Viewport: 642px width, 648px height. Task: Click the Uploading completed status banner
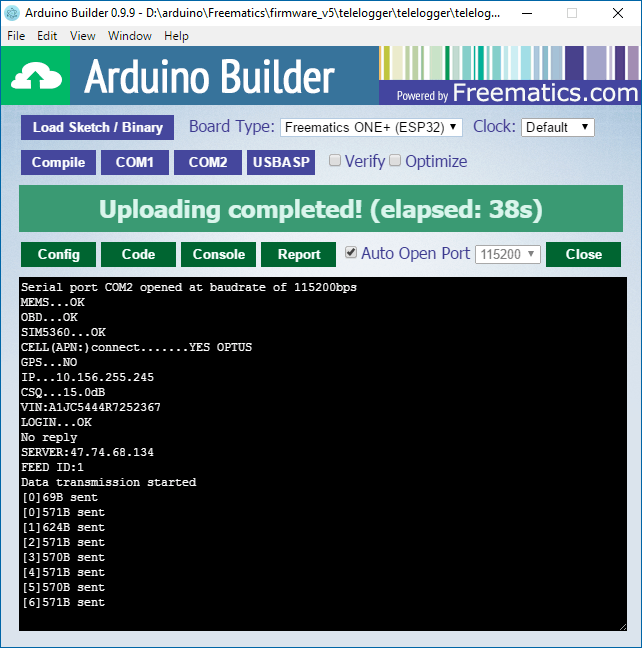[321, 209]
